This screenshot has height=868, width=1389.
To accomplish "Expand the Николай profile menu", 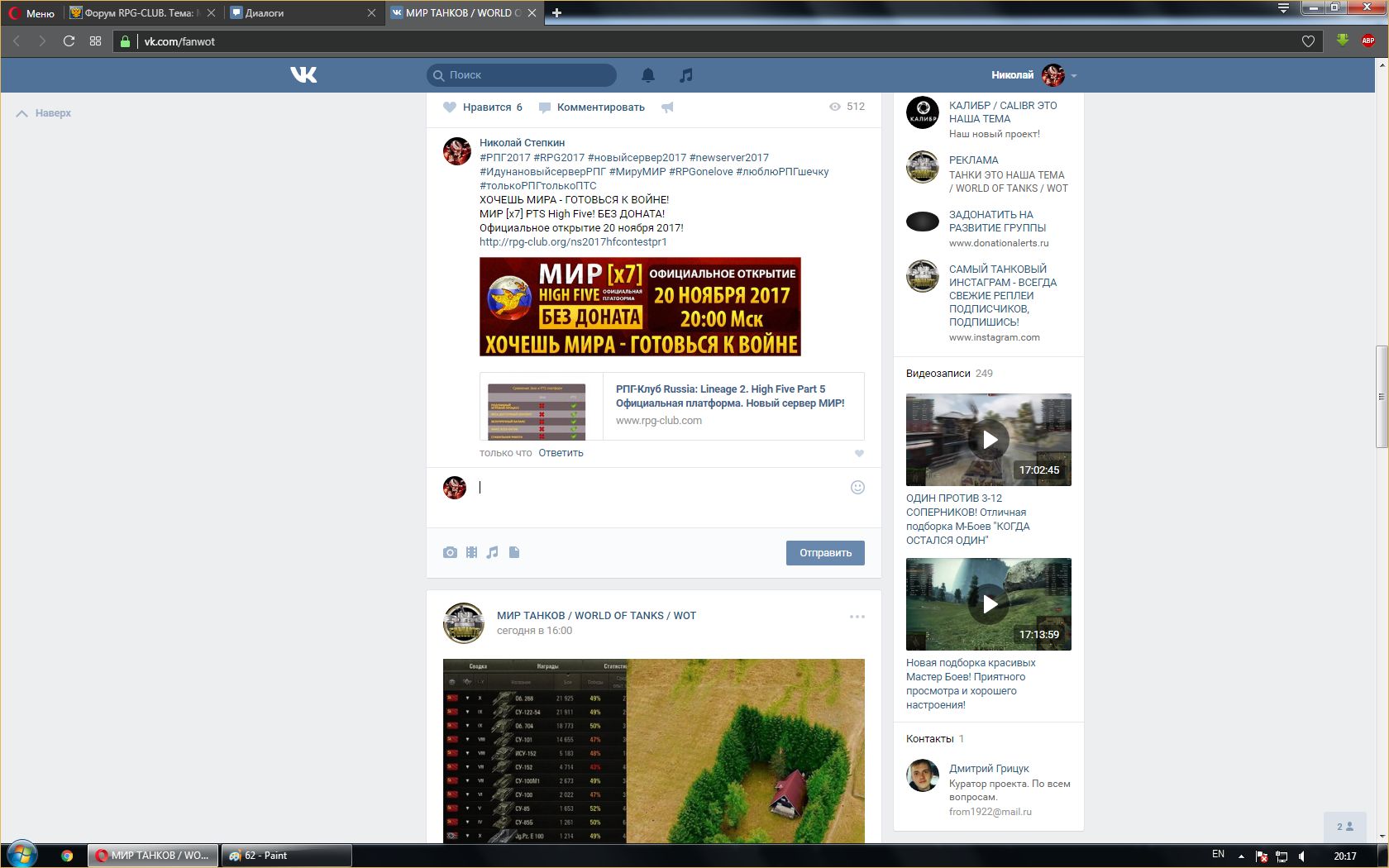I will pos(1034,75).
